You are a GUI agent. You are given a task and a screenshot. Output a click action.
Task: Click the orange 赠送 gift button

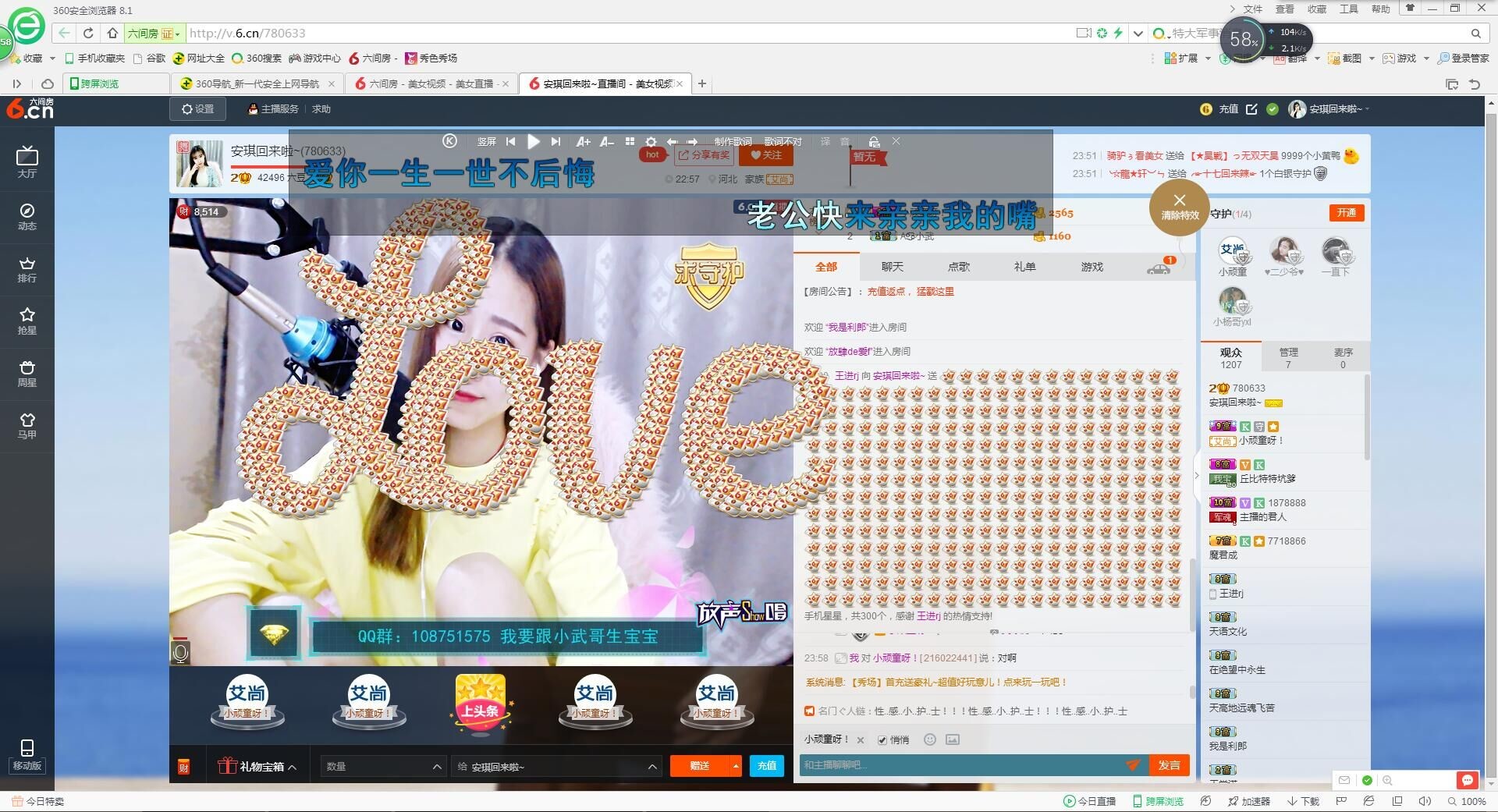[x=700, y=766]
